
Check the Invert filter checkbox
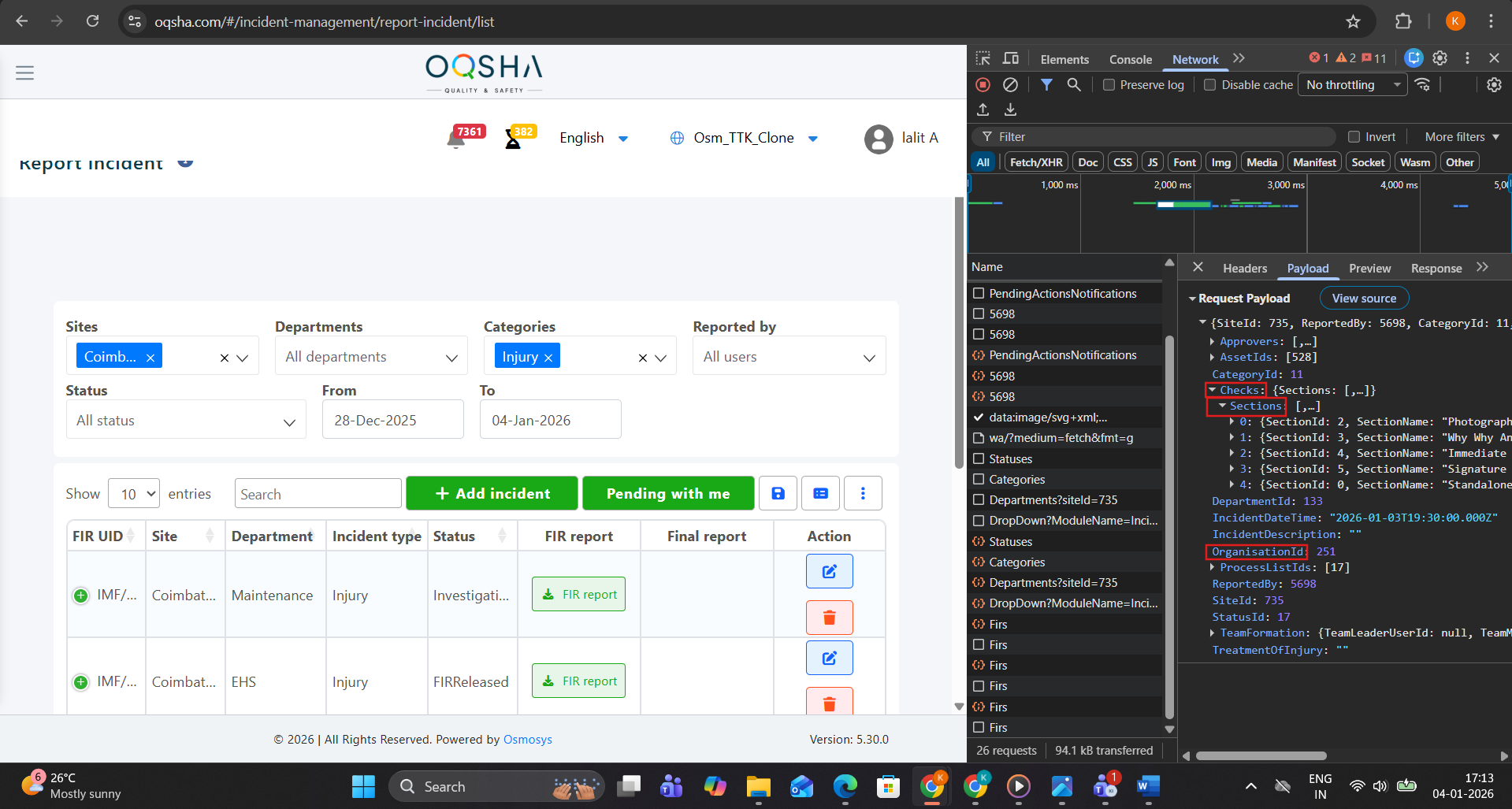tap(1354, 137)
